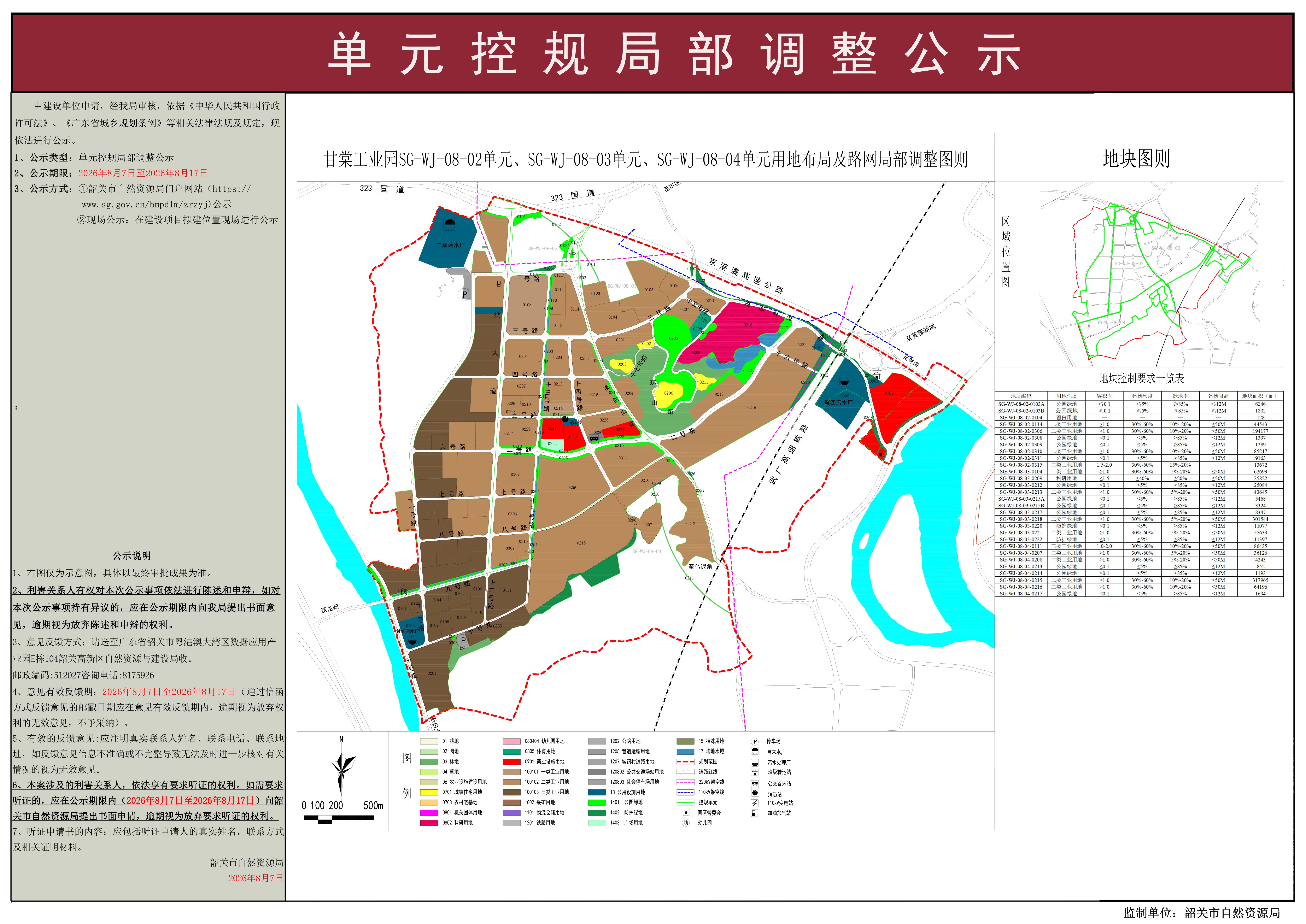Click the 0805 体育用地 teal swatch
Image resolution: width=1306 pixels, height=924 pixels.
[512, 752]
